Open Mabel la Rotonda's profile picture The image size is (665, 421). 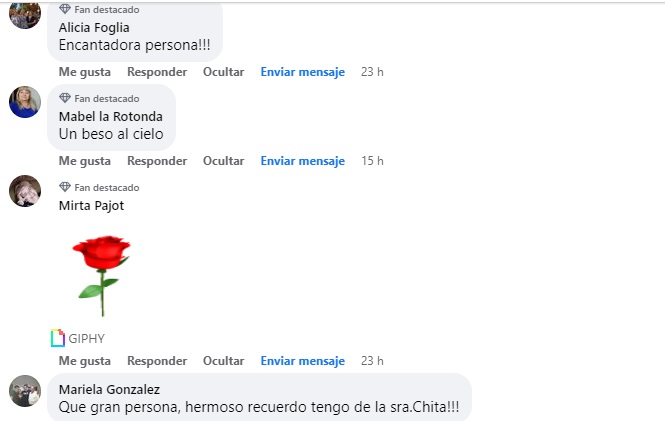click(x=25, y=102)
